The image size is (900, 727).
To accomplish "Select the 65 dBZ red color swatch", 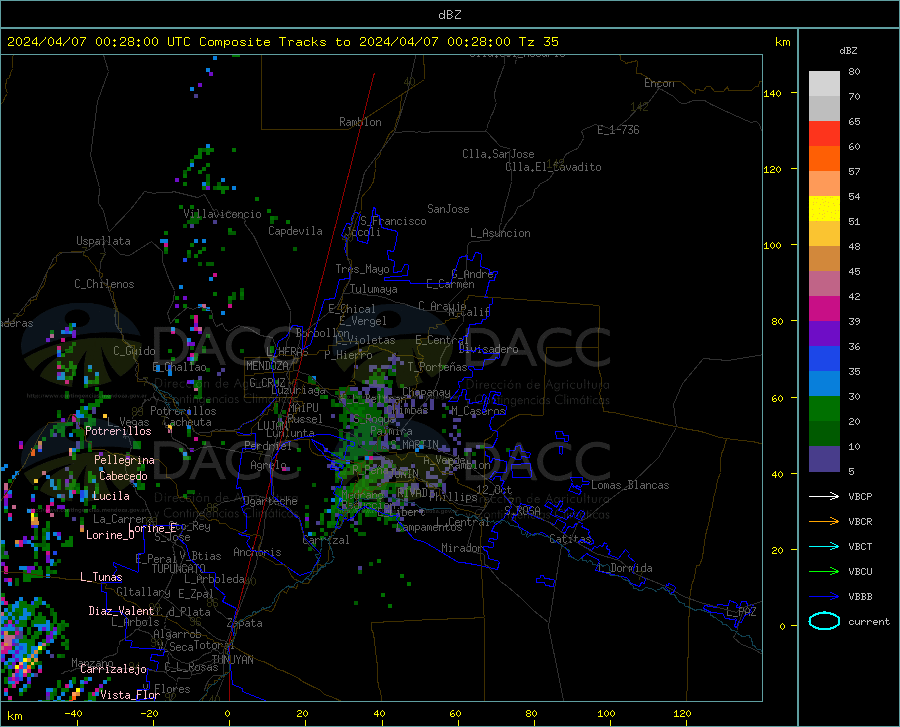I will [824, 134].
